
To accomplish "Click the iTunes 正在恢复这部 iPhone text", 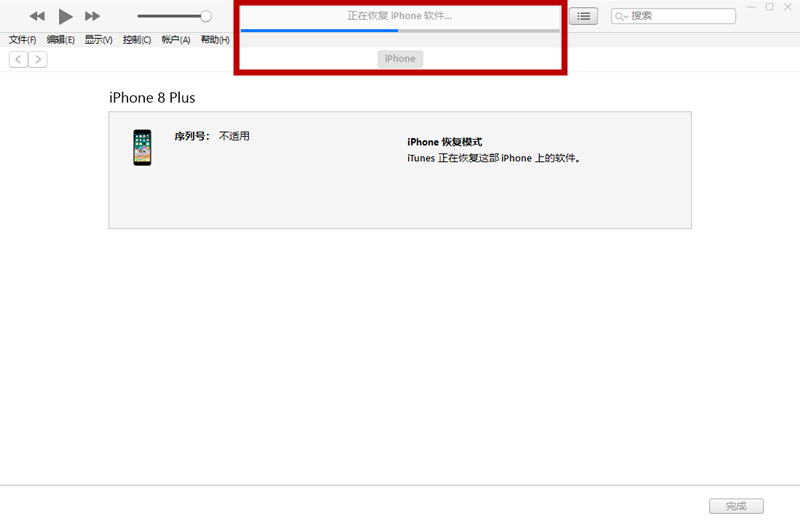I will coord(493,158).
